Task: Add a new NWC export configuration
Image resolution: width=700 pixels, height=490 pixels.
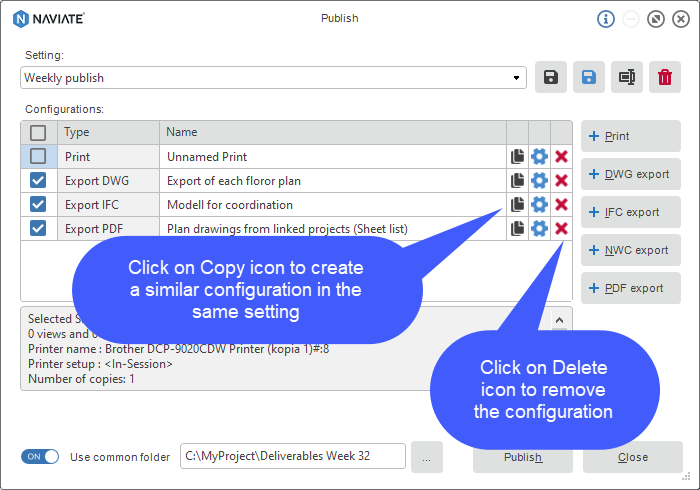Action: [630, 250]
